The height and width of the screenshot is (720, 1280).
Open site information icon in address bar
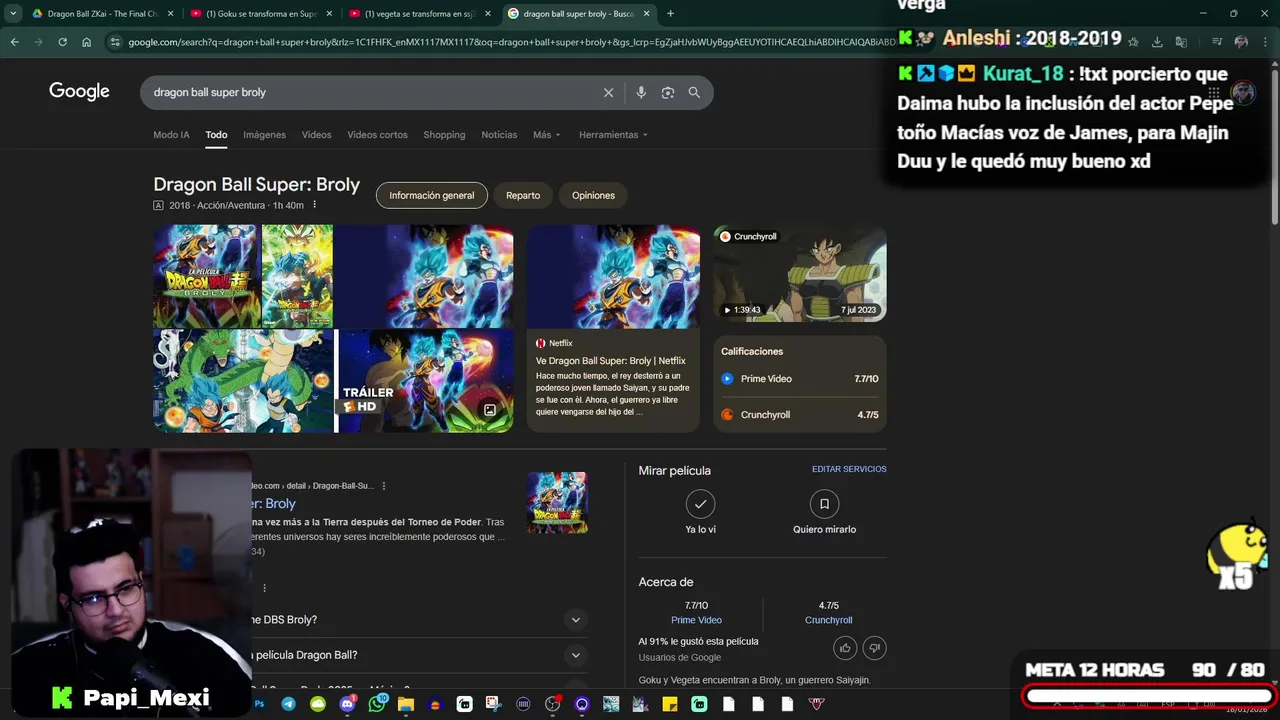[115, 42]
